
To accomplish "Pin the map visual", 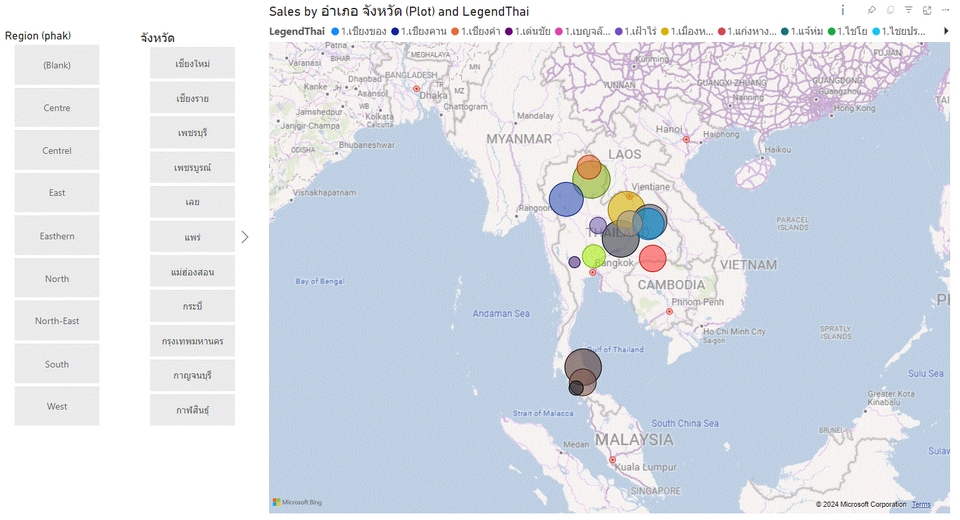I will [871, 10].
